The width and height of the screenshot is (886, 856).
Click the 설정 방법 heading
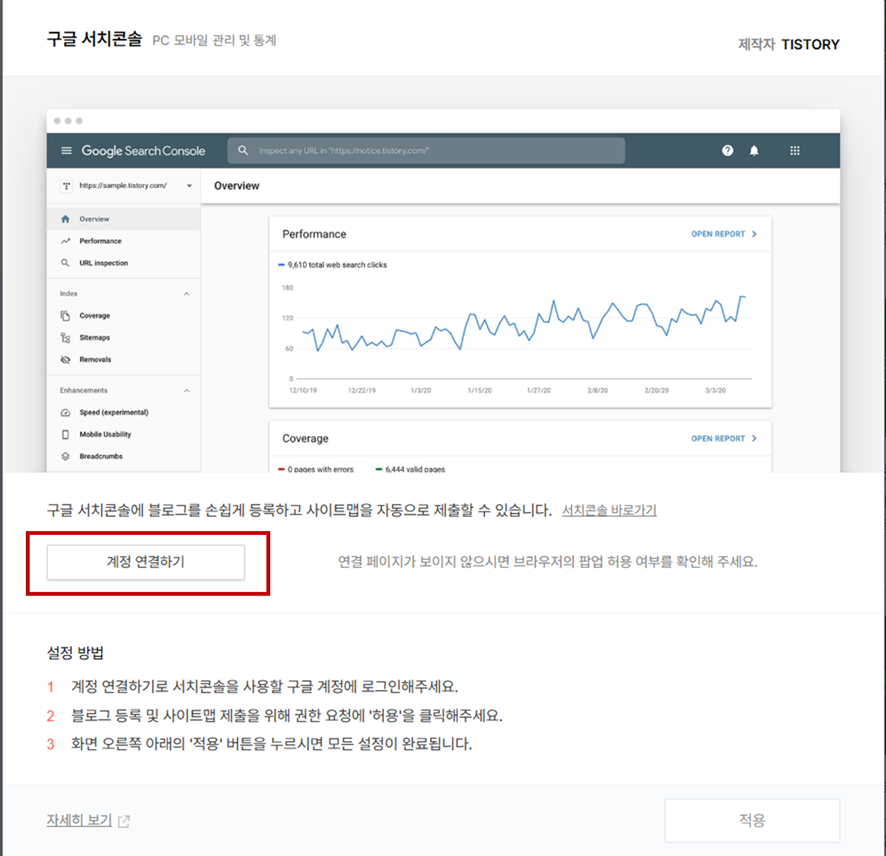tap(75, 653)
